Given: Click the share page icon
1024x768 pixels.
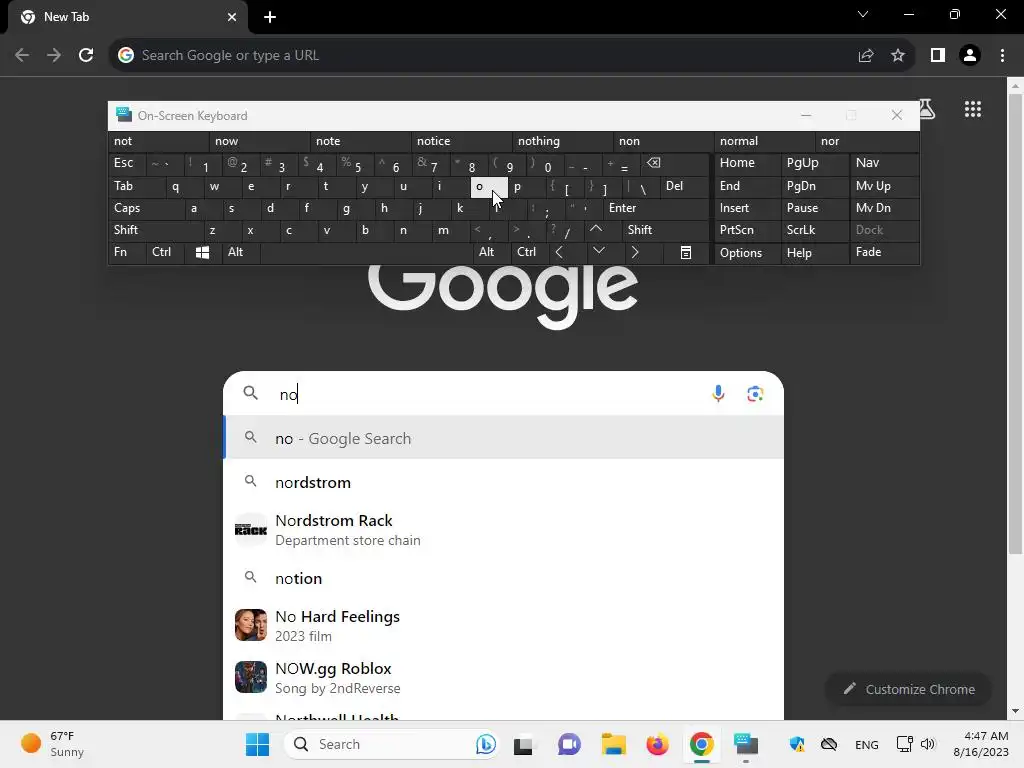Looking at the screenshot, I should coord(866,55).
